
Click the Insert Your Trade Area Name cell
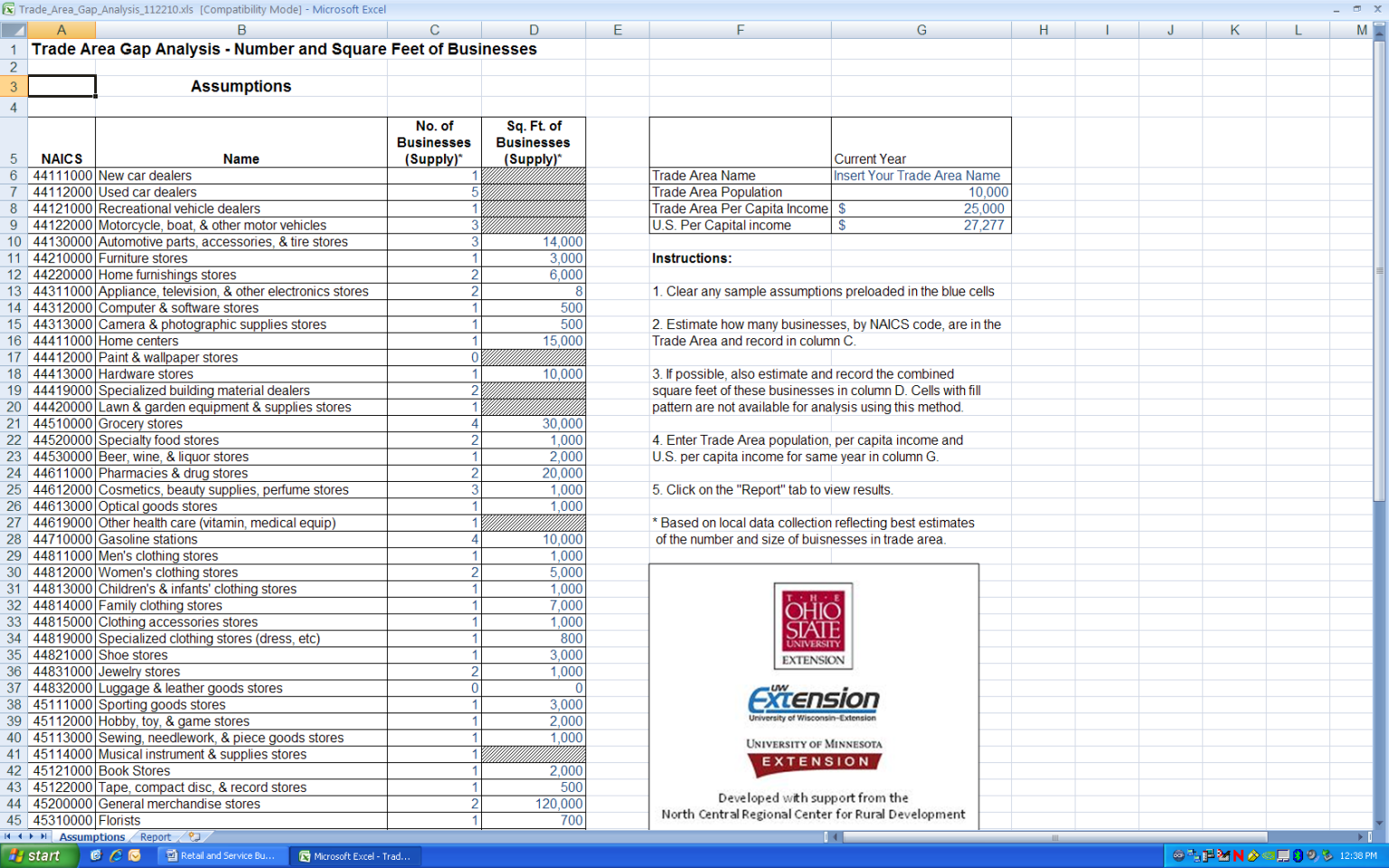(921, 176)
